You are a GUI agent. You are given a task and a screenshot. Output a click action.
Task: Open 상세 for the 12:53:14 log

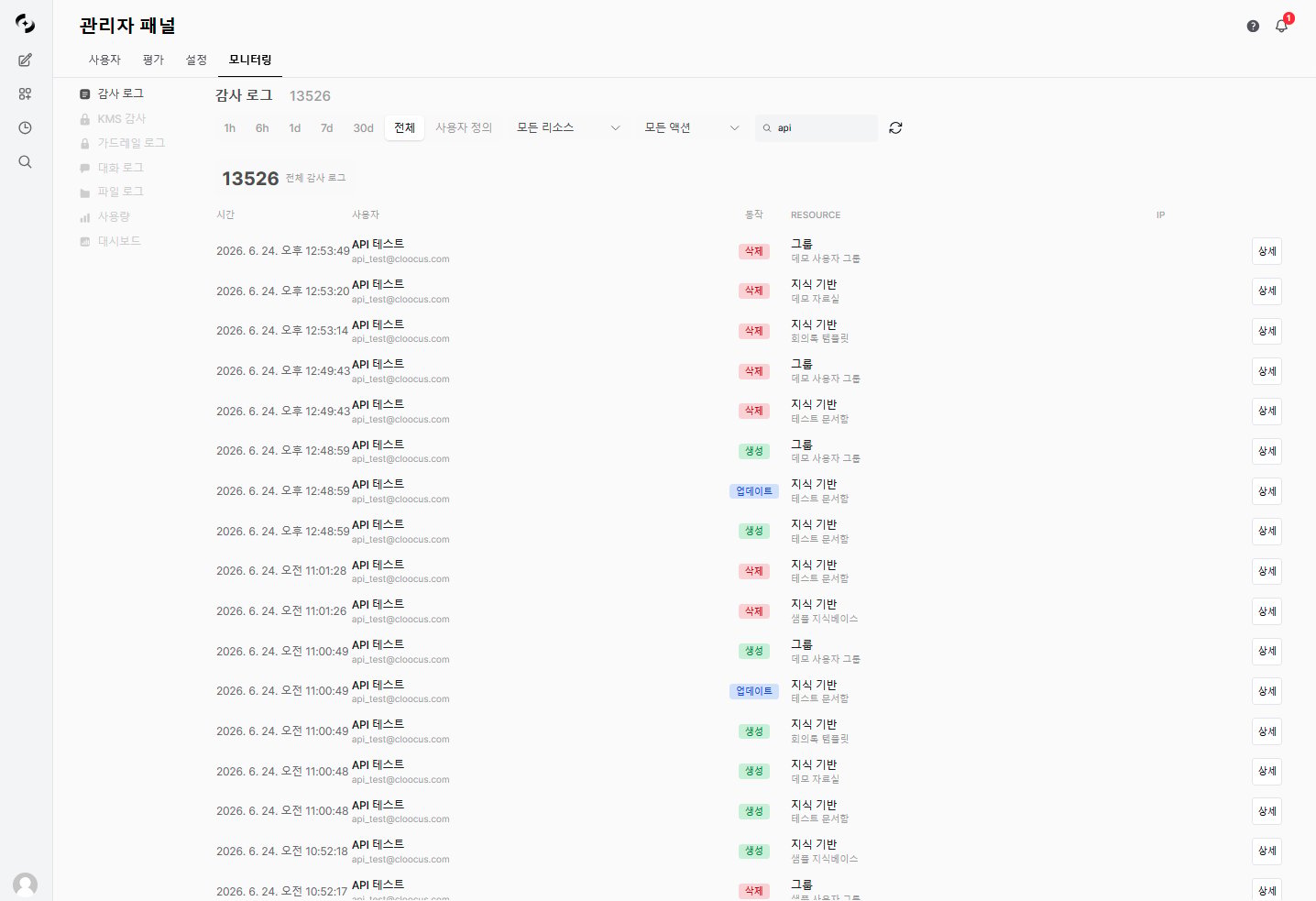pyautogui.click(x=1267, y=331)
